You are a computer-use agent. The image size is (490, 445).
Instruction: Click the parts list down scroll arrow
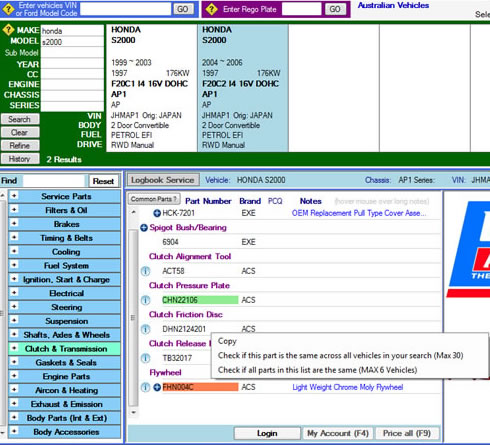pyautogui.click(x=133, y=412)
